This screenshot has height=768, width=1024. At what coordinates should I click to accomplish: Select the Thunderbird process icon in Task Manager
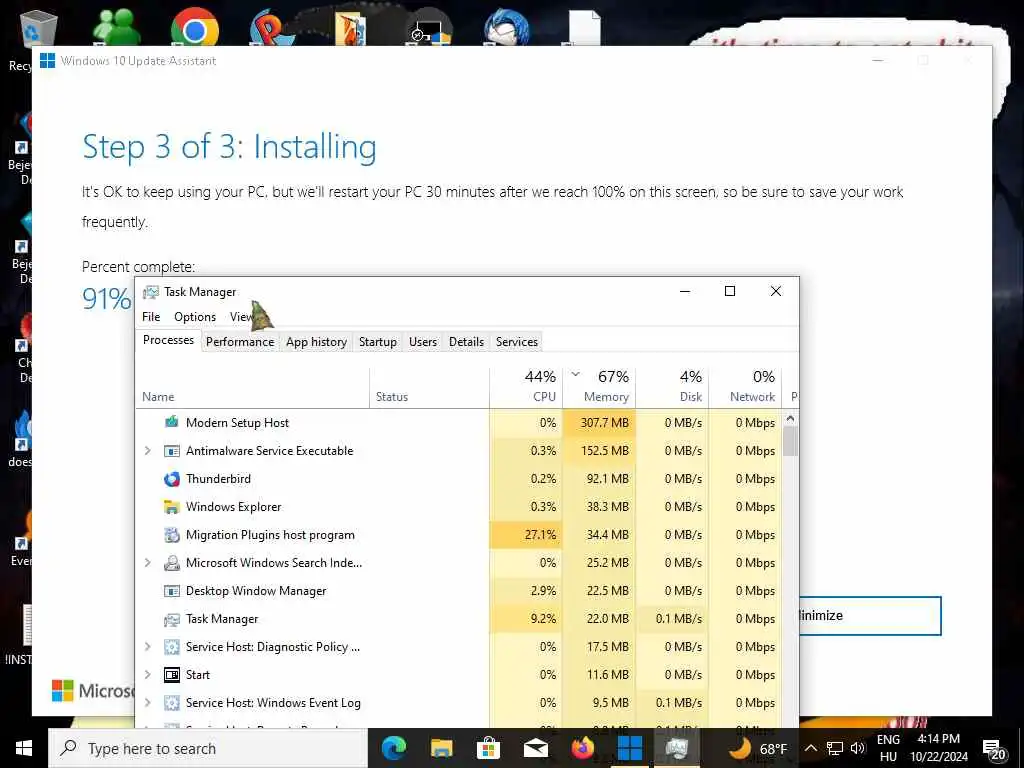click(x=172, y=479)
